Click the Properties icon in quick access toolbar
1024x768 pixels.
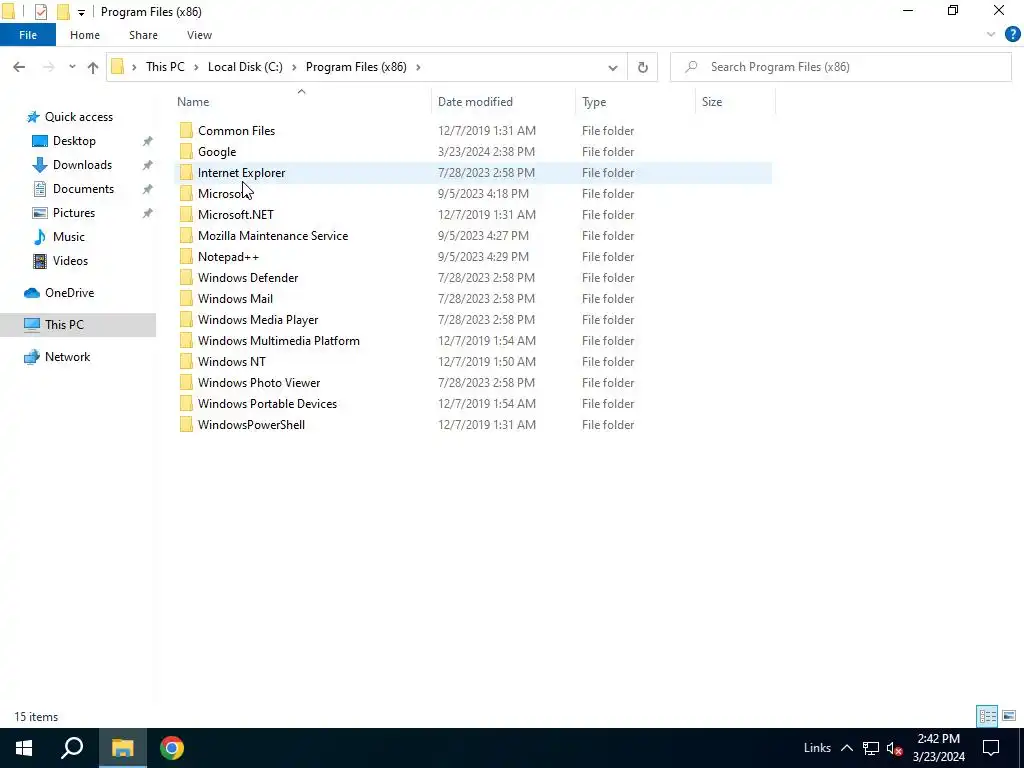pos(40,12)
